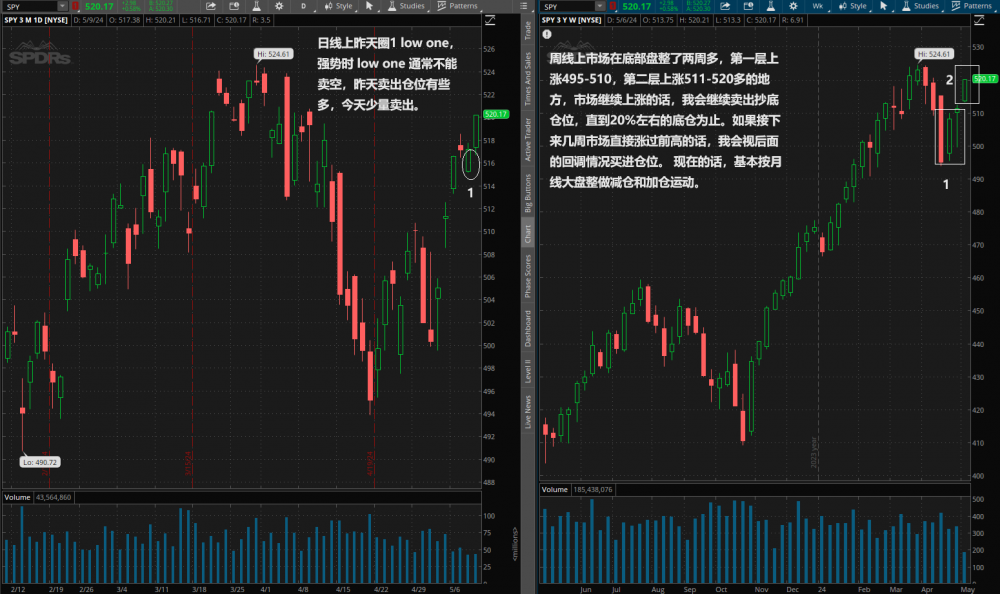Click the flask icon left of the right chart's gear

[x=771, y=6]
